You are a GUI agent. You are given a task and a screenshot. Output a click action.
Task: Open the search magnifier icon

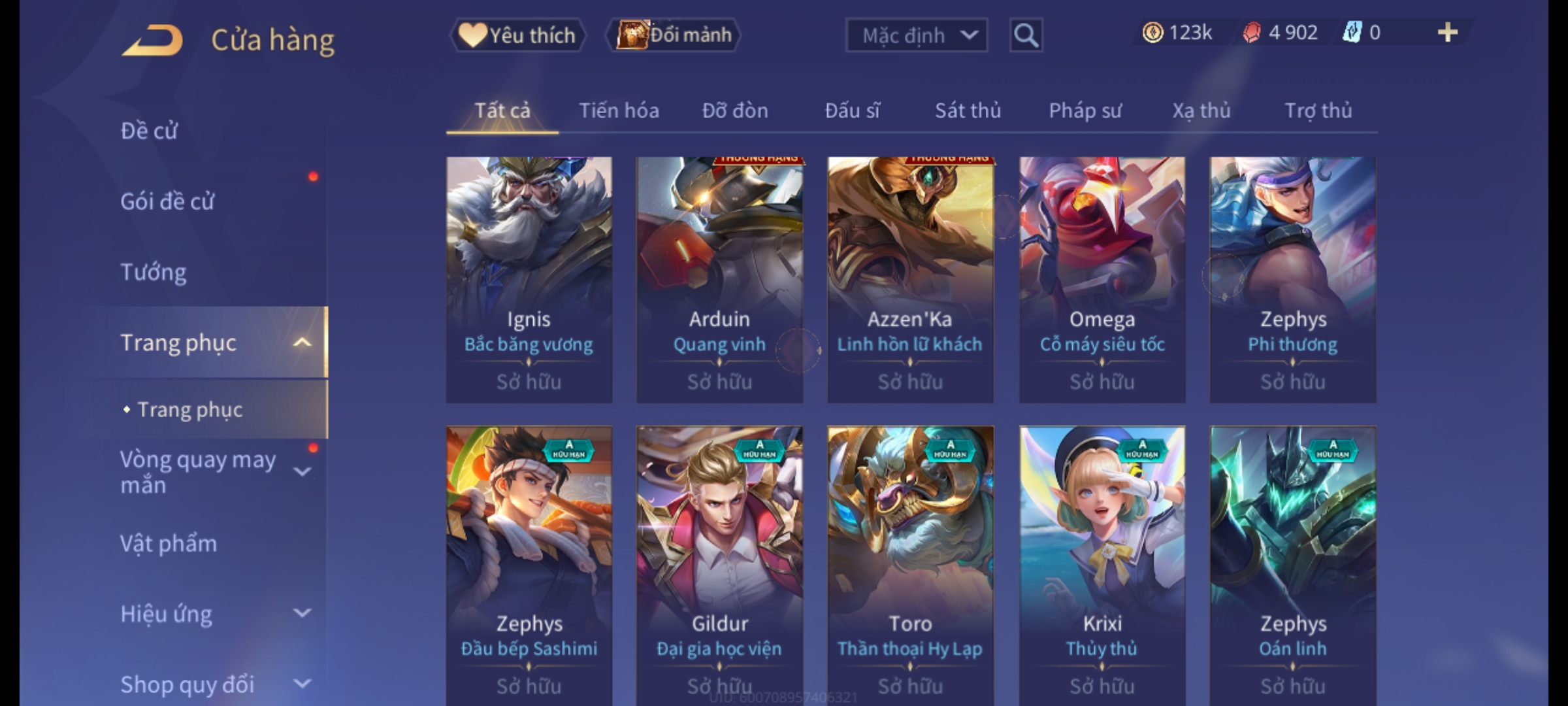click(x=1026, y=35)
